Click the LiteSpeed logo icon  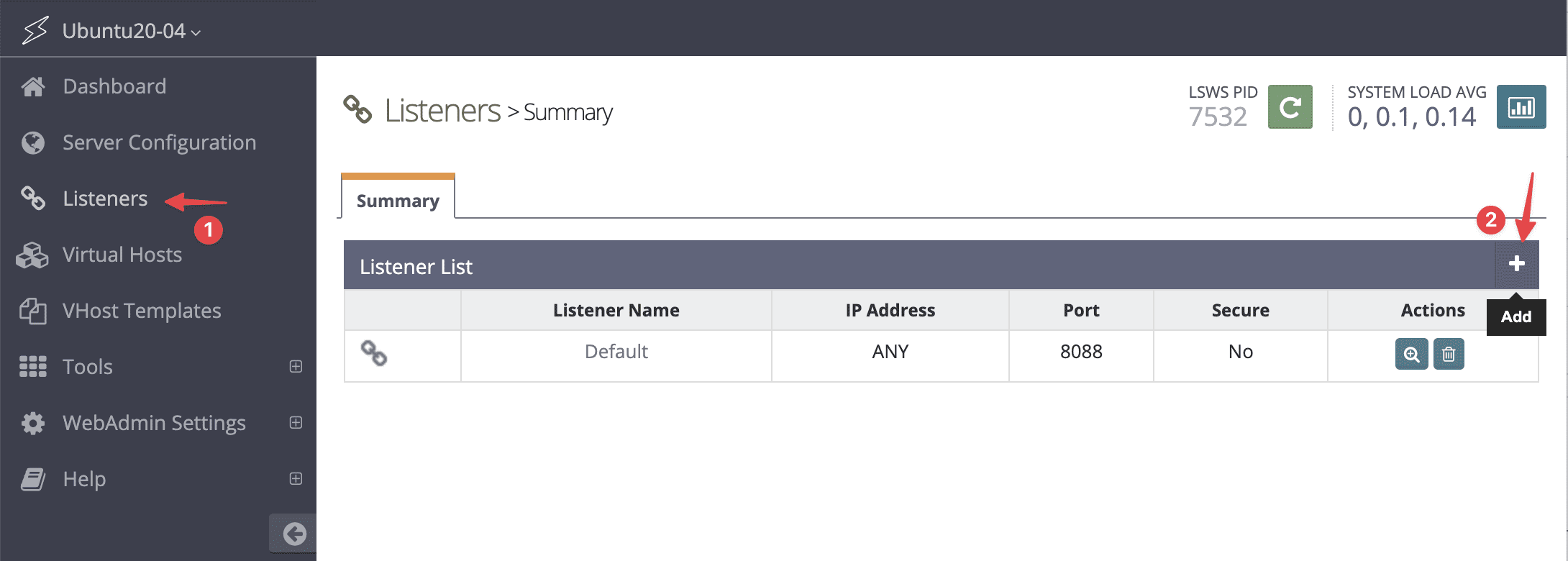tap(35, 31)
